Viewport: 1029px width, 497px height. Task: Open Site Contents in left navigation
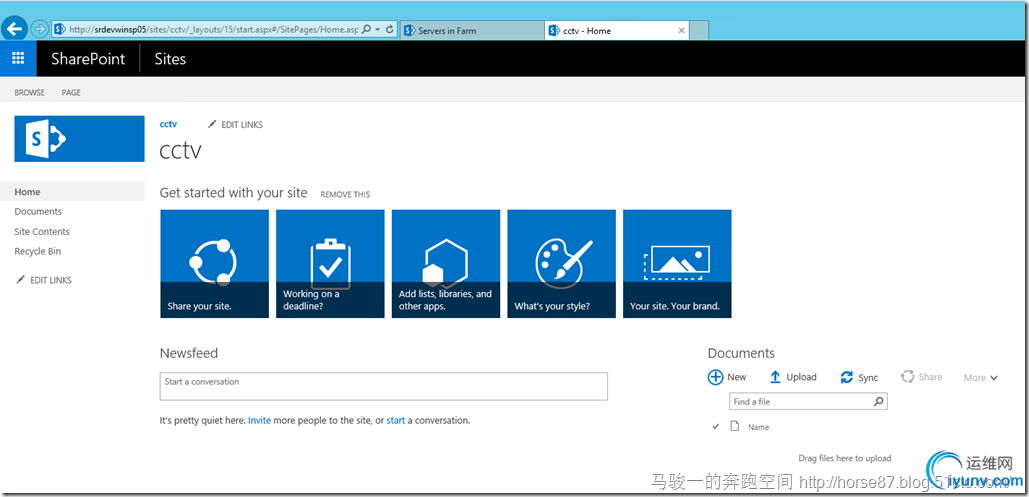point(42,232)
